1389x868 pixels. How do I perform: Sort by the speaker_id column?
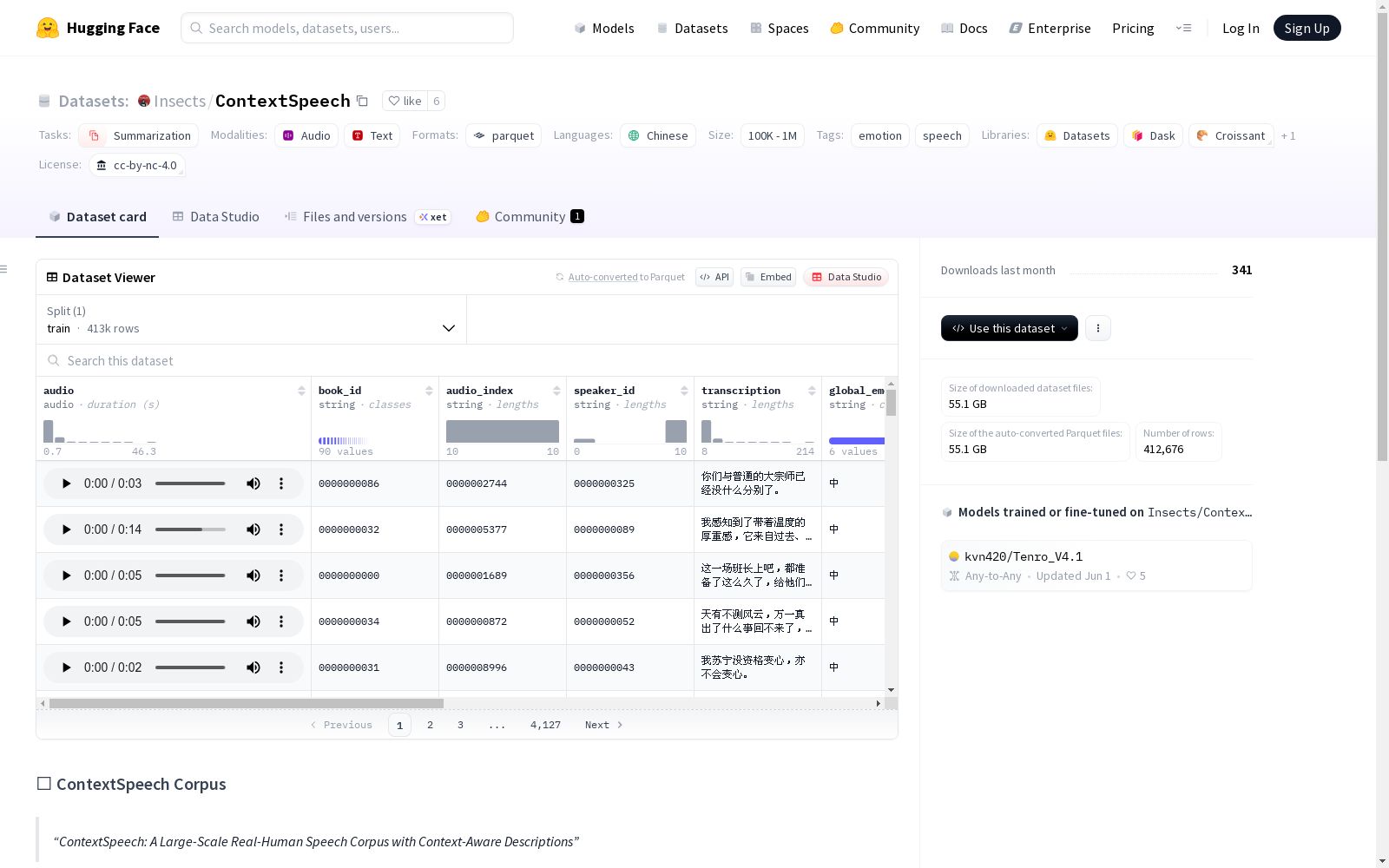684,391
